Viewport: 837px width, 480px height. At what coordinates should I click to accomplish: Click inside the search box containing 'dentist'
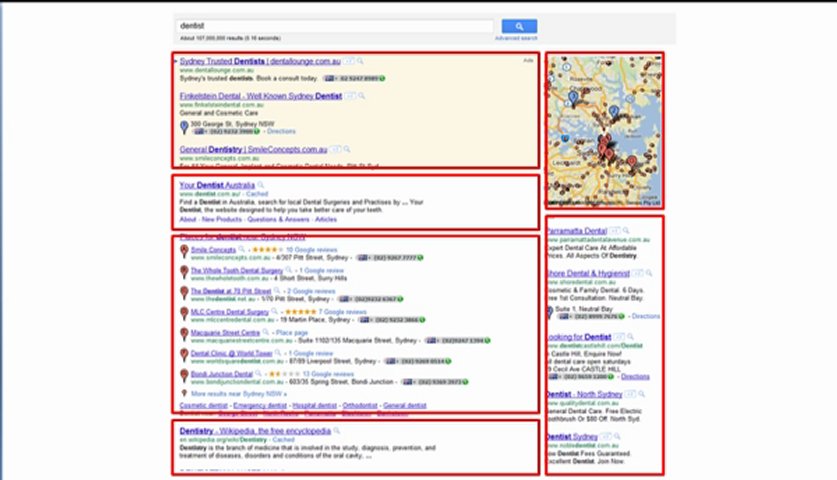coord(335,26)
